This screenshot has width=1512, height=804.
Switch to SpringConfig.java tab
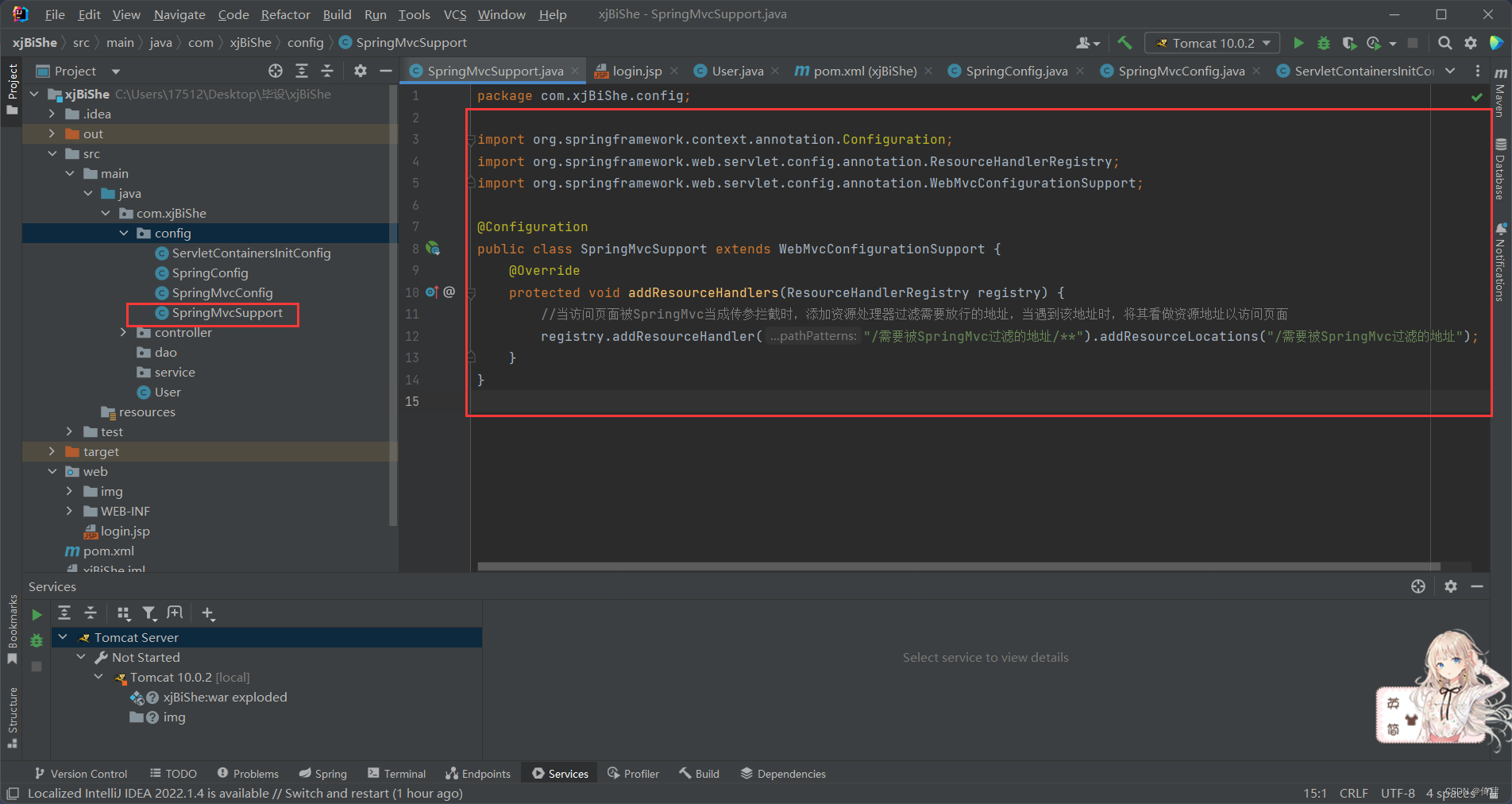1016,71
